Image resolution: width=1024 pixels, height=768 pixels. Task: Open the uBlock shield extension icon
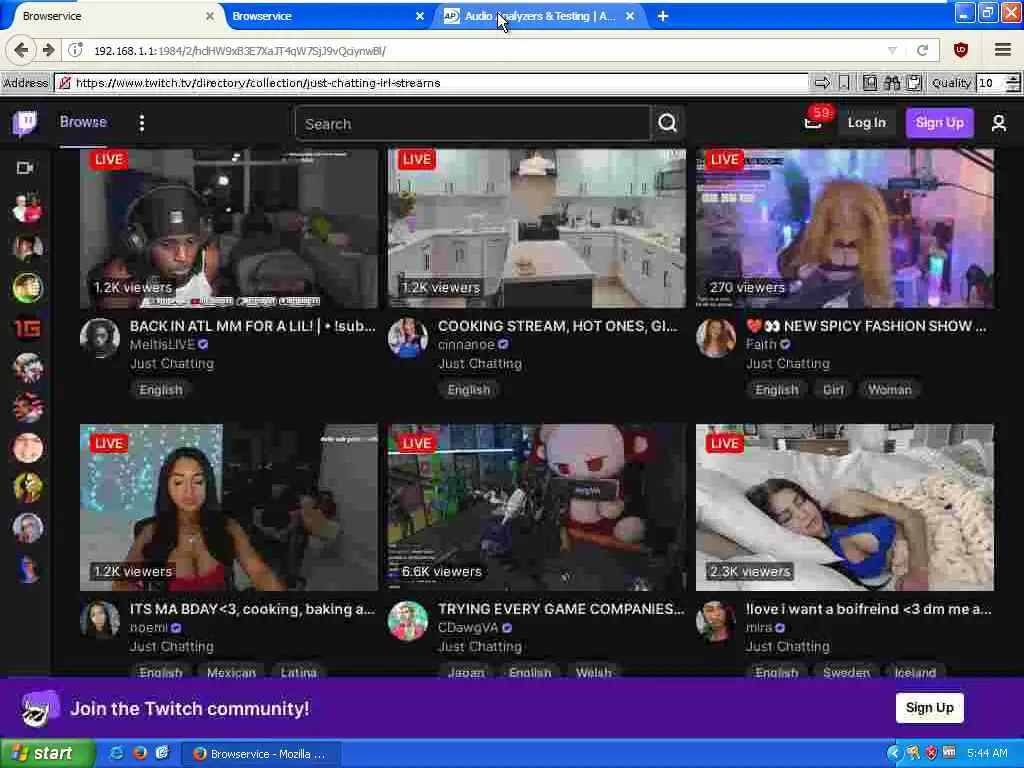click(x=961, y=50)
